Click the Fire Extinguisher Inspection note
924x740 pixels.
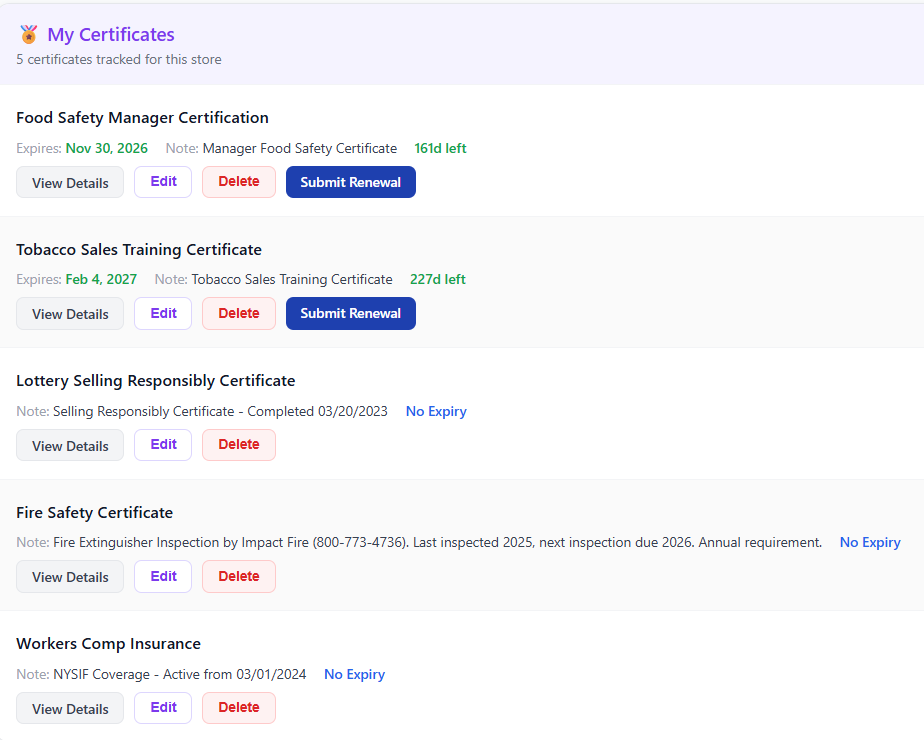[437, 543]
